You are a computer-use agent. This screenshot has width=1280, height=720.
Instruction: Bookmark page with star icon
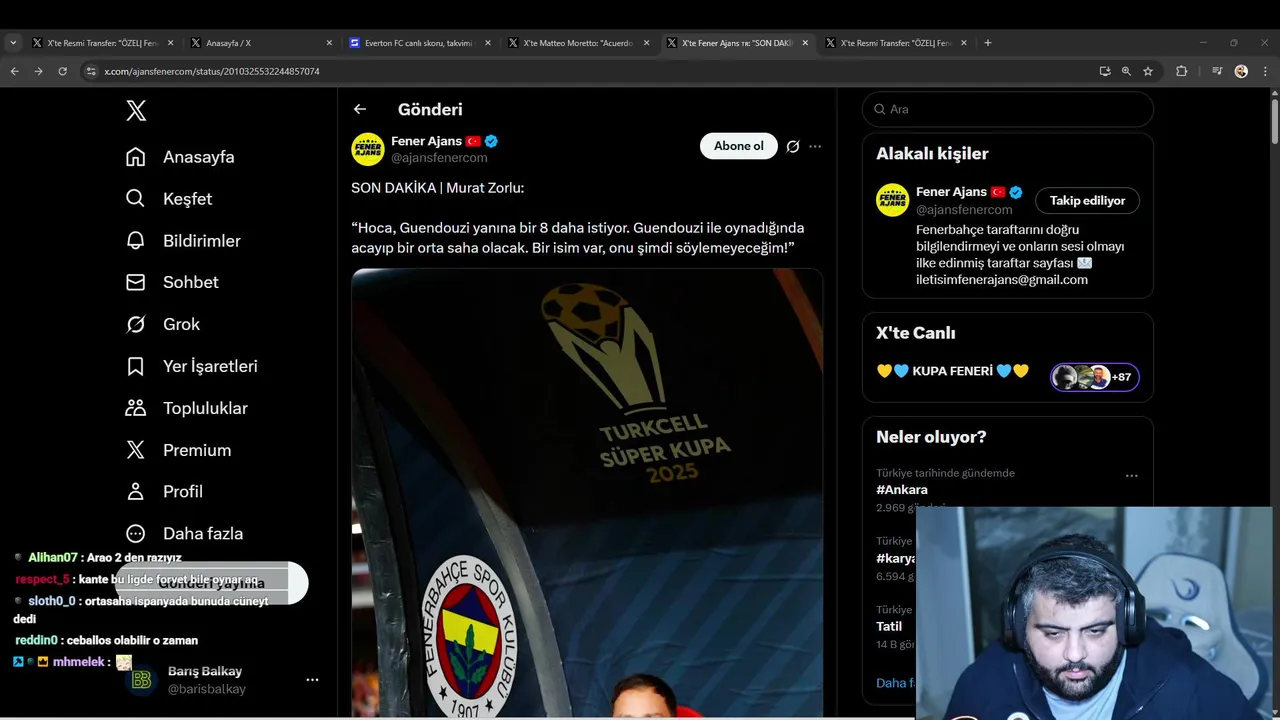[1148, 71]
